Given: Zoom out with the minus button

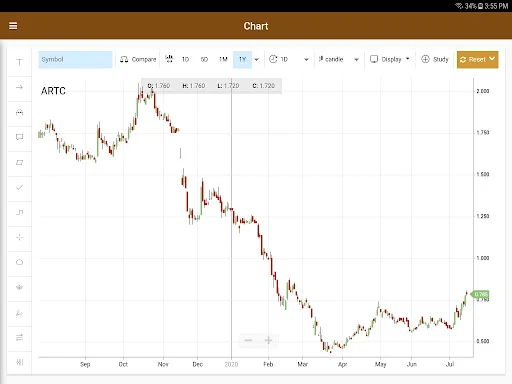Looking at the screenshot, I should [x=248, y=340].
